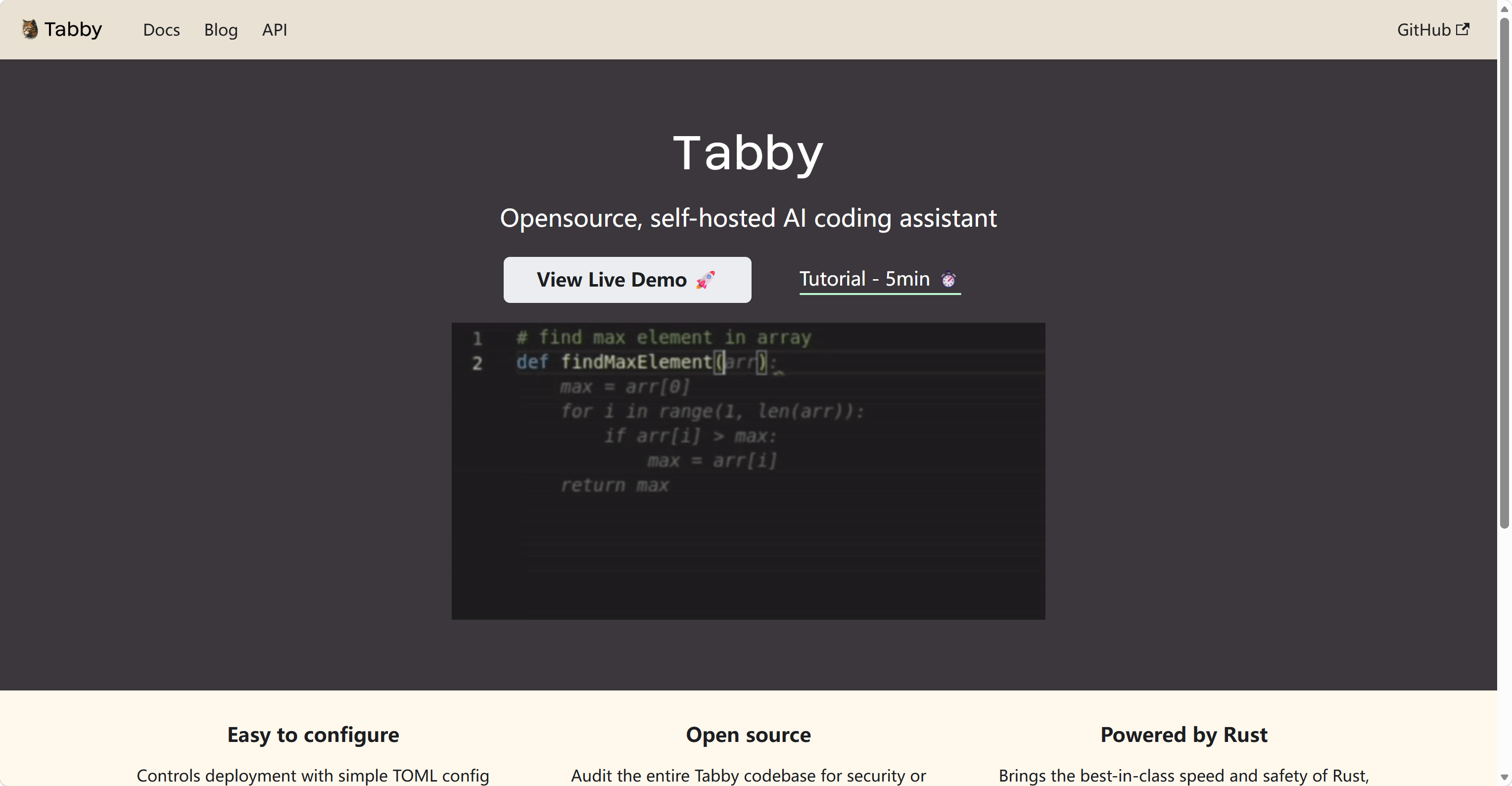
Task: Click the Tabby cat logo icon
Action: click(x=29, y=29)
